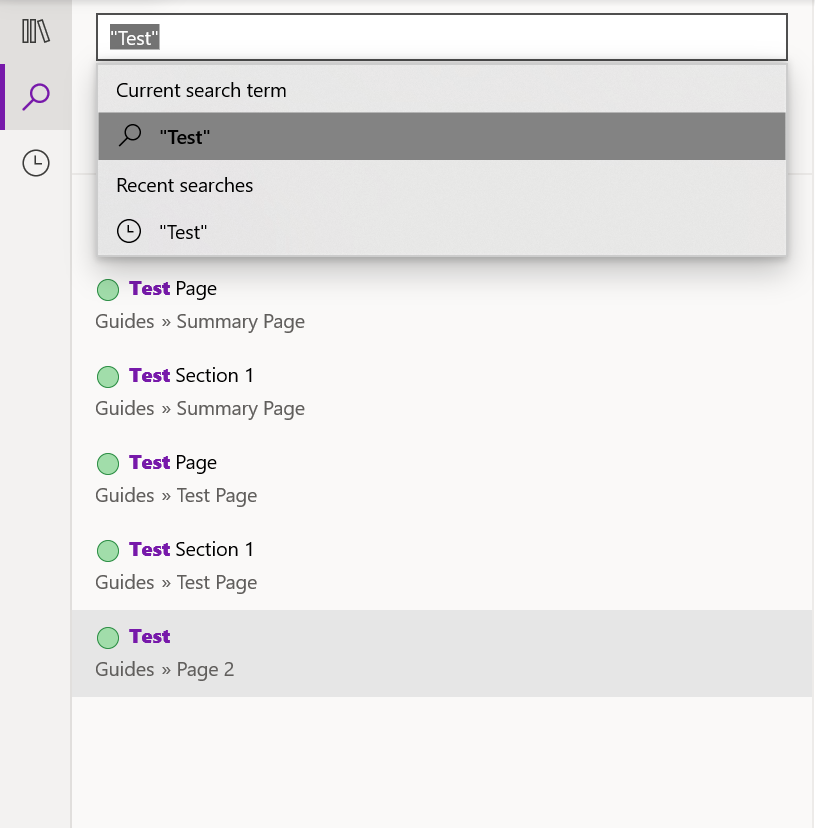Click the green circle beside "Test Section 1" result
Screen dimensions: 815x828
coord(108,376)
